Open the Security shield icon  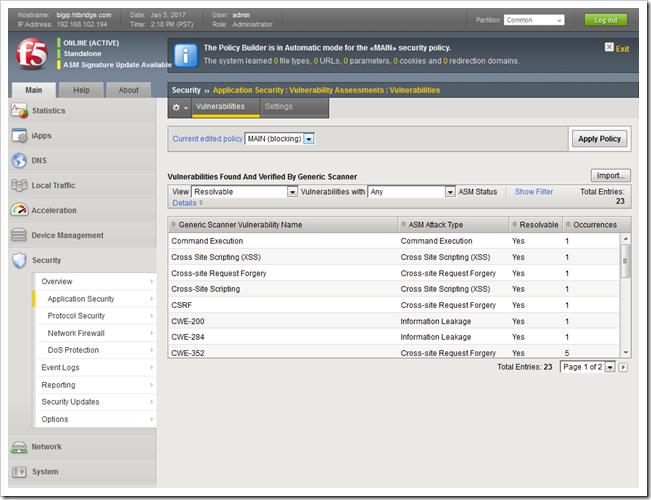(x=19, y=260)
